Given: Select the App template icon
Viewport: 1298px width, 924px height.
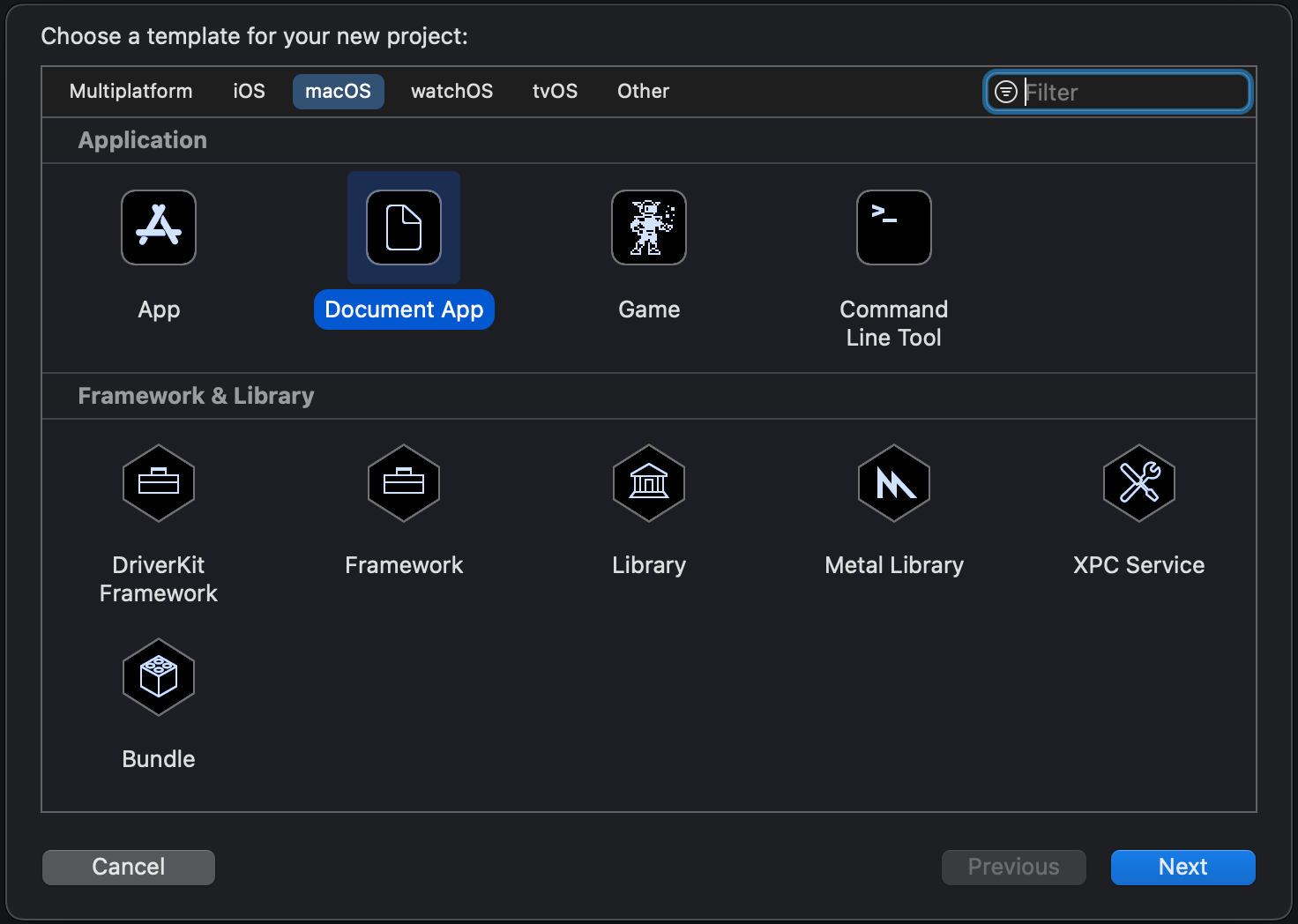Looking at the screenshot, I should 159,227.
